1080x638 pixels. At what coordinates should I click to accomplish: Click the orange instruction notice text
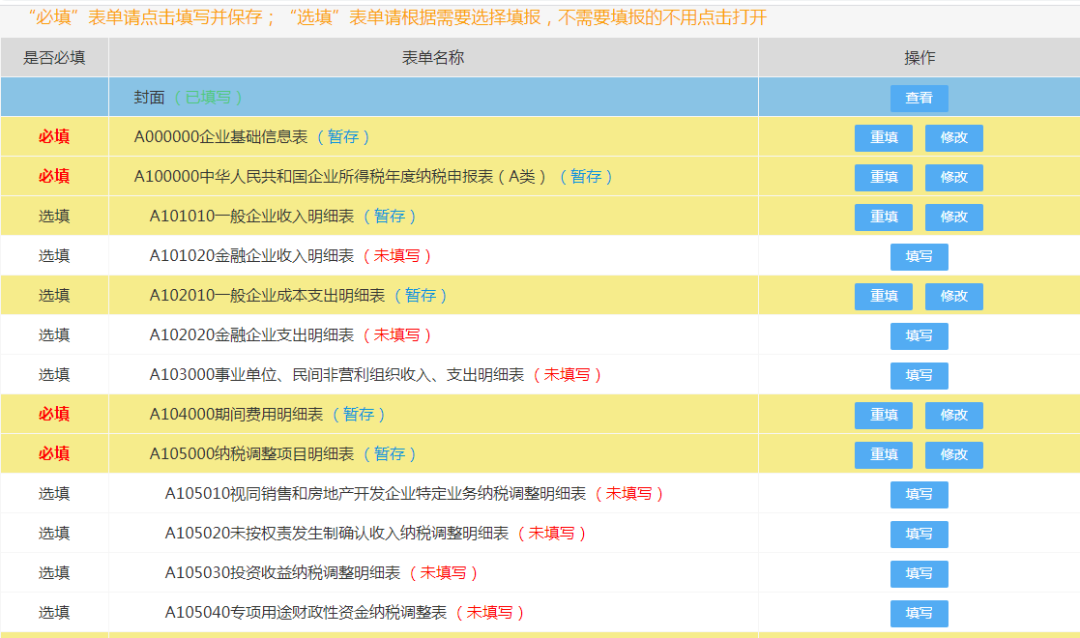(397, 17)
